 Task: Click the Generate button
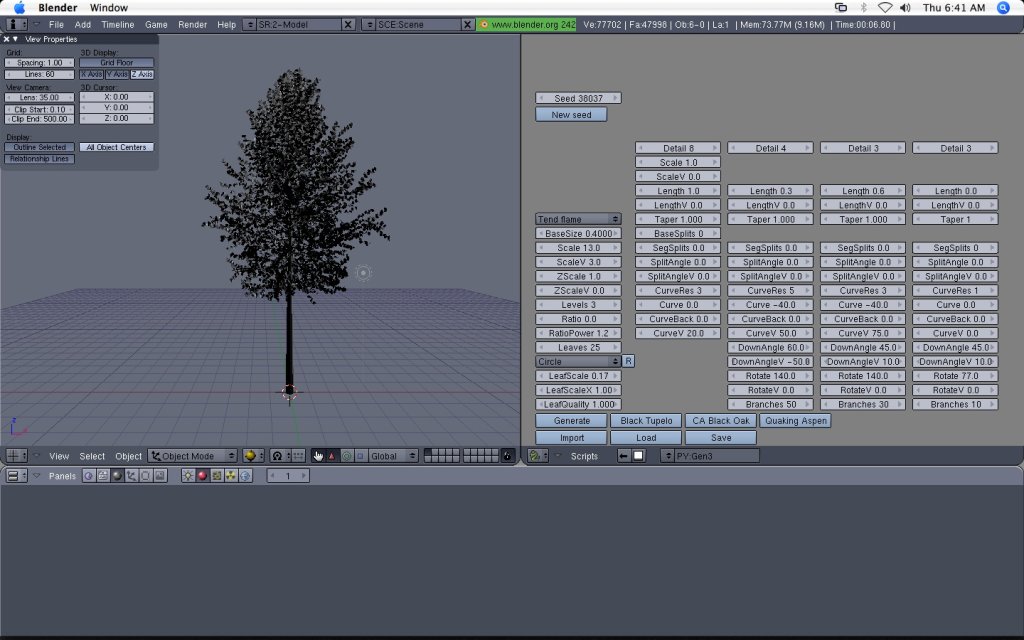[571, 421]
